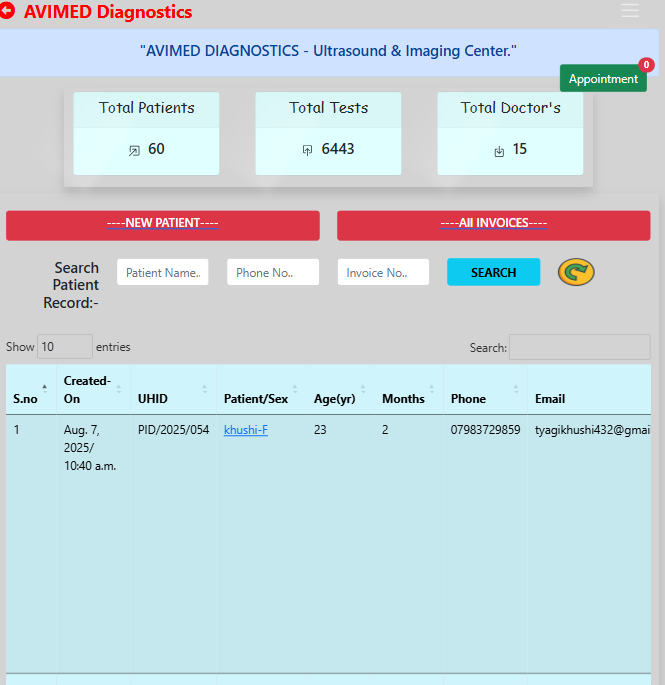Focus the Patient Name input field
Screen dimensions: 665x685
tap(163, 272)
